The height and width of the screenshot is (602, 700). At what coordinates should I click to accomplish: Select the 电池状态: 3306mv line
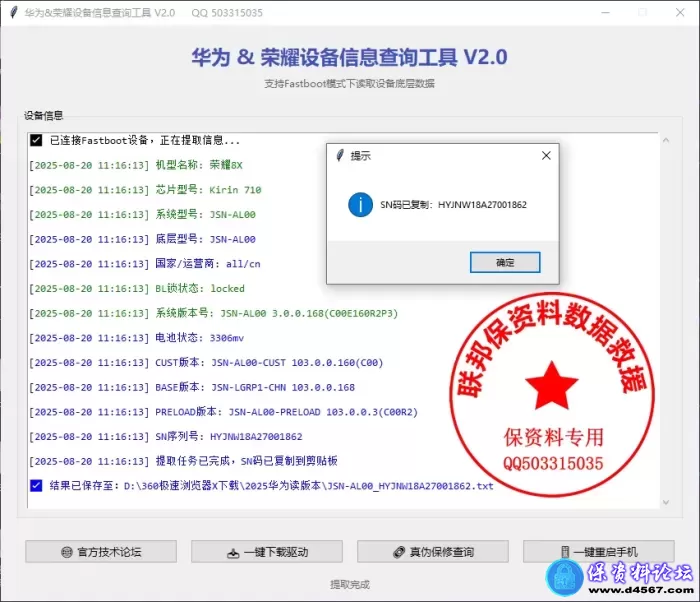point(137,338)
